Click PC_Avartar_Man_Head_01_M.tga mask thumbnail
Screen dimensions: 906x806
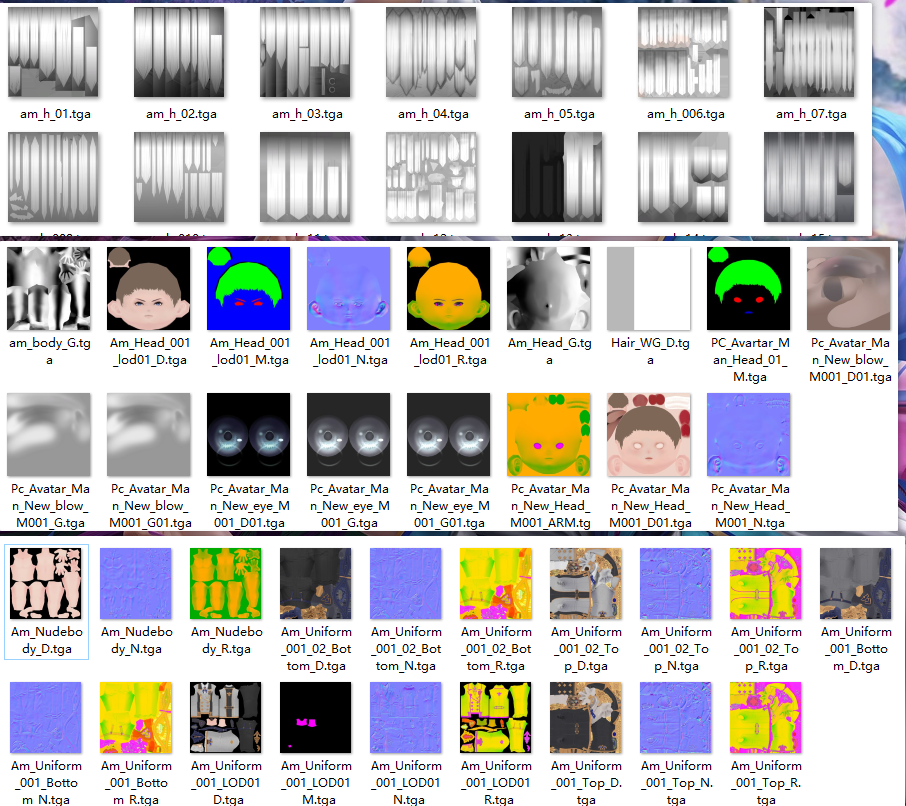[748, 288]
